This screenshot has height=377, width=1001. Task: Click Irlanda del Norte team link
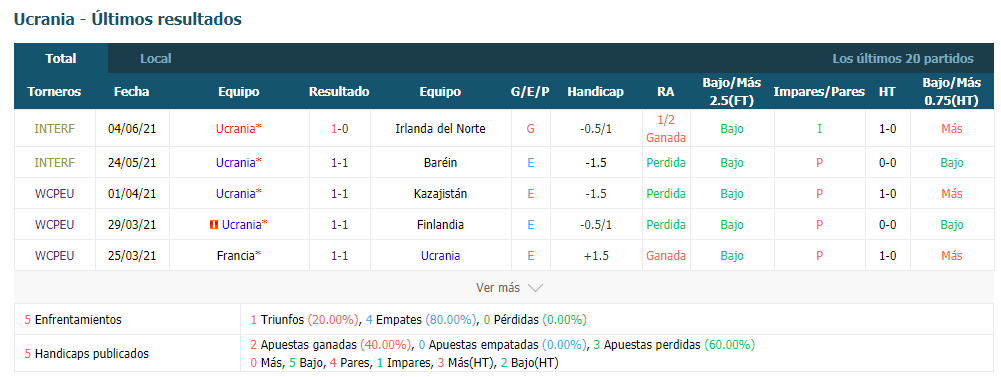(x=440, y=129)
